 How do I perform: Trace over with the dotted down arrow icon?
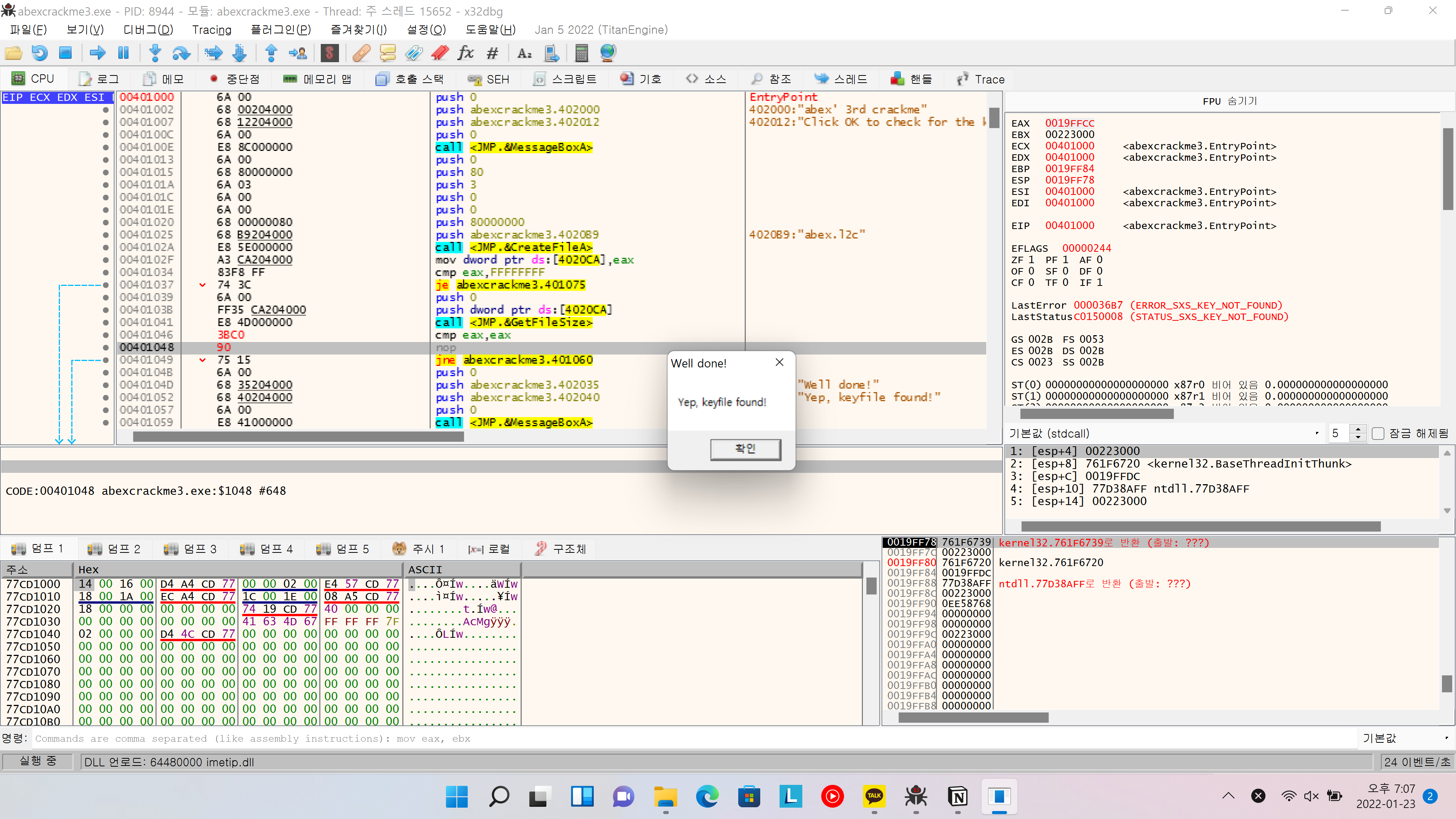click(240, 53)
